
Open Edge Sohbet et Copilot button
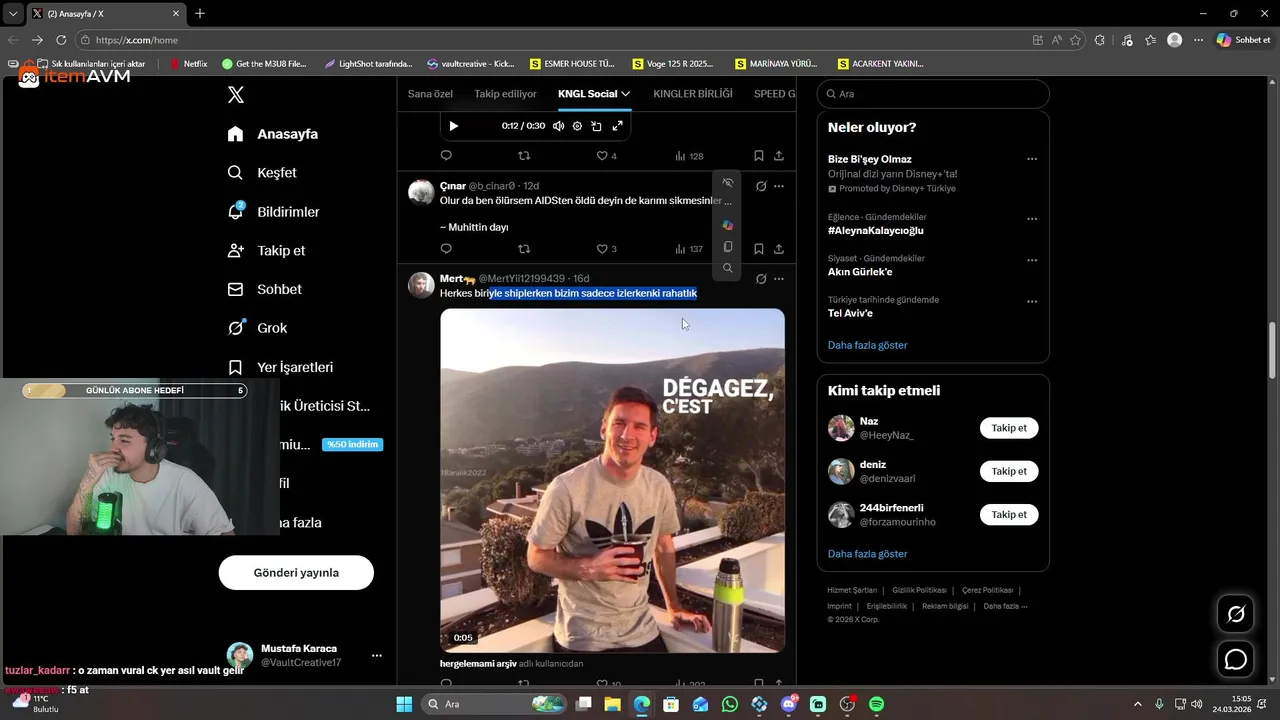[x=1243, y=40]
